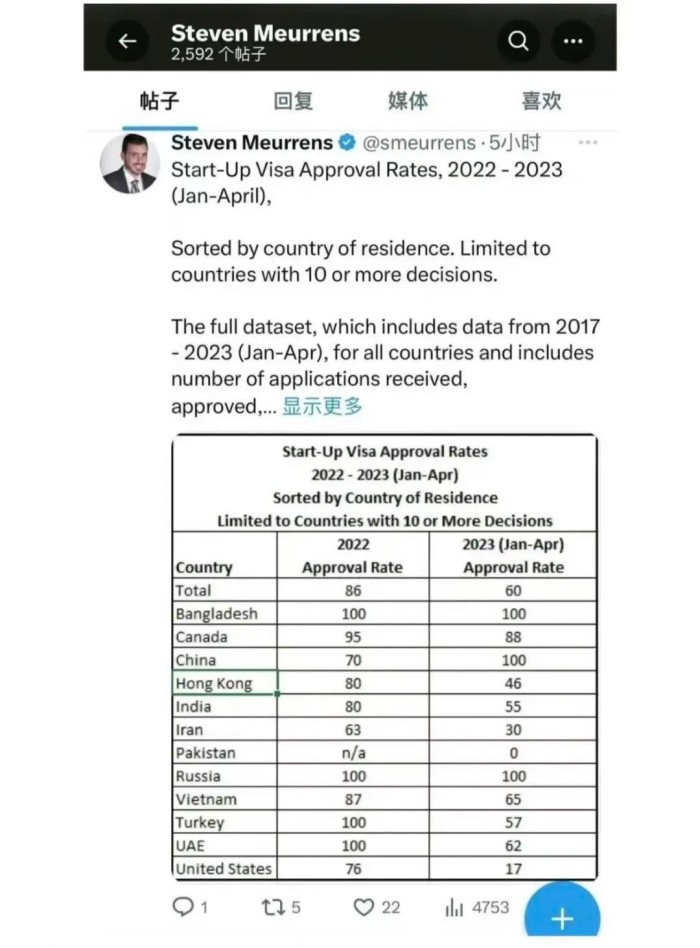Open the search on Steven Meurrens profile
Image resolution: width=700 pixels, height=948 pixels.
pos(518,40)
